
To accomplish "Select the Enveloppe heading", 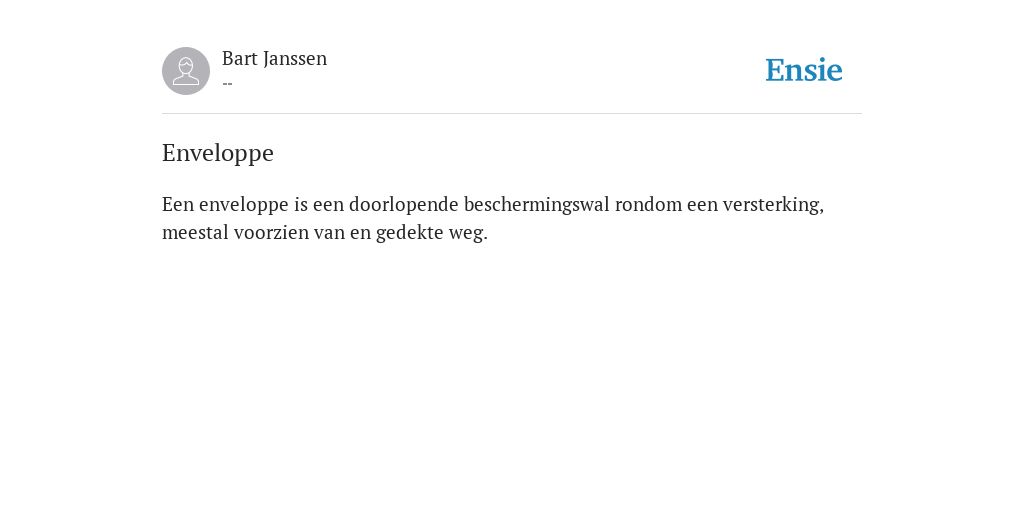I will [217, 153].
